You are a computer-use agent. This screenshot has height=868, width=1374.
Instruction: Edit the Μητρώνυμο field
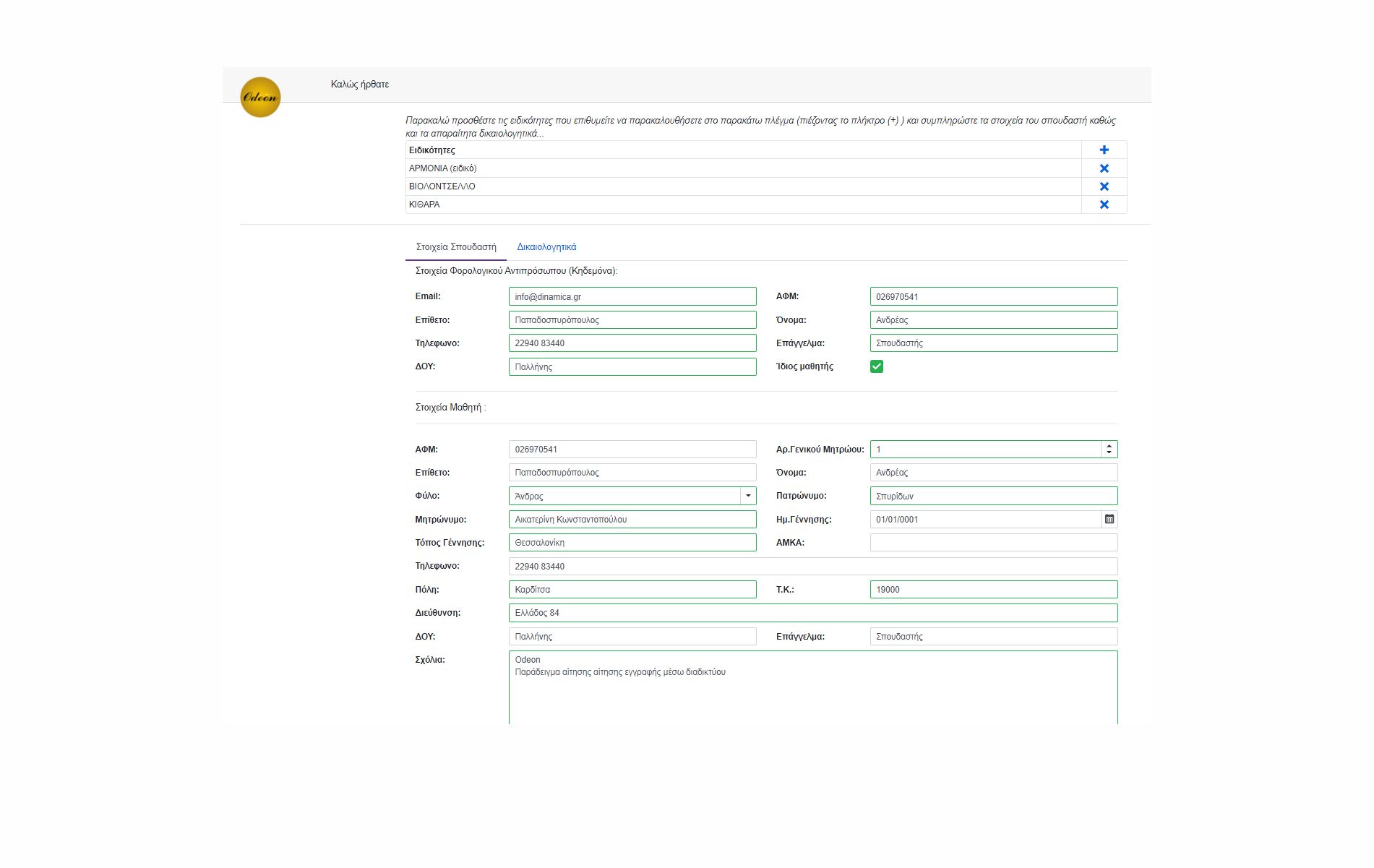tap(632, 519)
